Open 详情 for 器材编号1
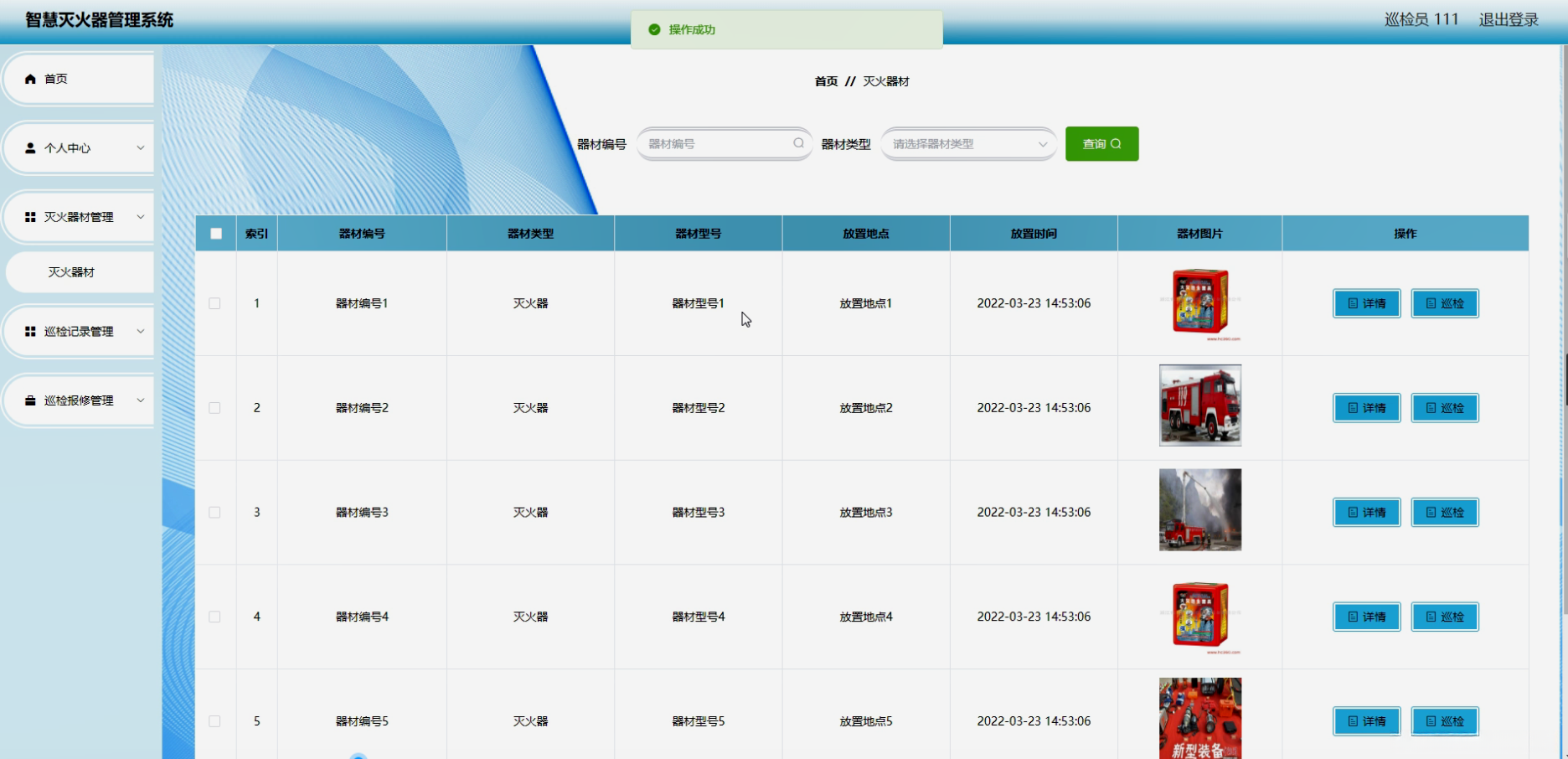 pyautogui.click(x=1366, y=303)
